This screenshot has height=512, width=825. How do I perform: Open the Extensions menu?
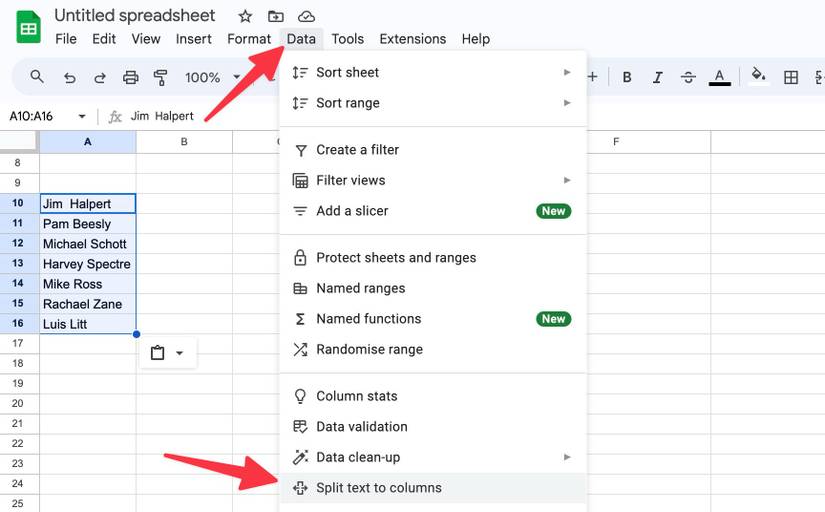tap(412, 39)
